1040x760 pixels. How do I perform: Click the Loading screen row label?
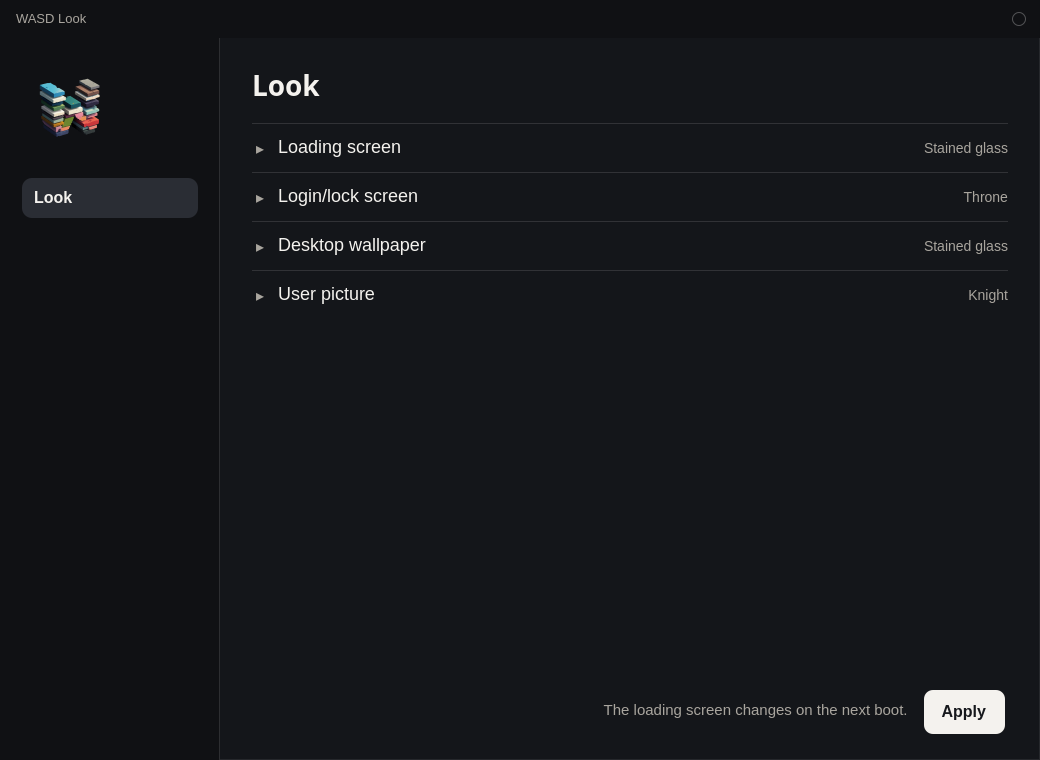coord(339,147)
